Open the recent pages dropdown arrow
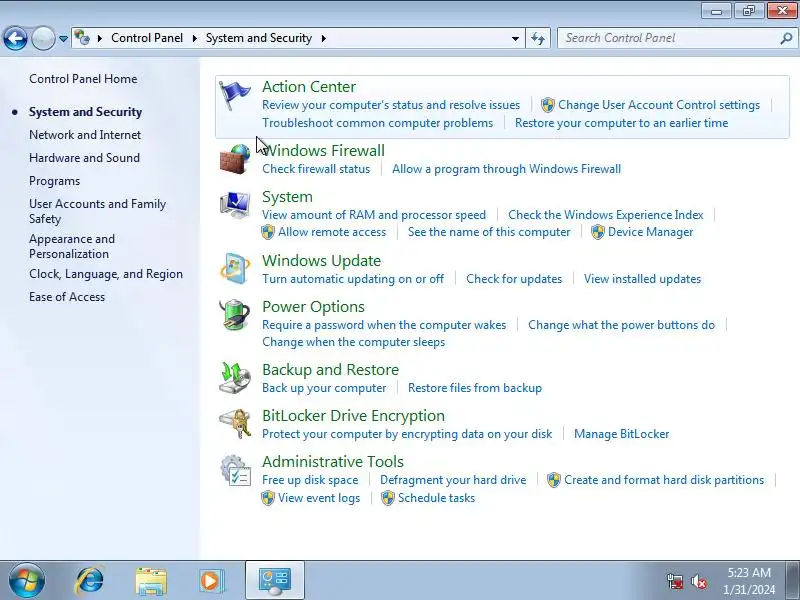 coord(63,39)
